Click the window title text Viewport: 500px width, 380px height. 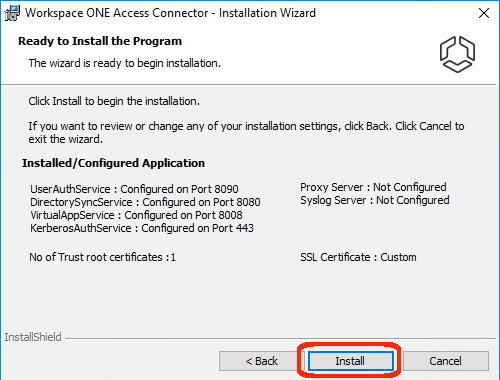[x=170, y=13]
